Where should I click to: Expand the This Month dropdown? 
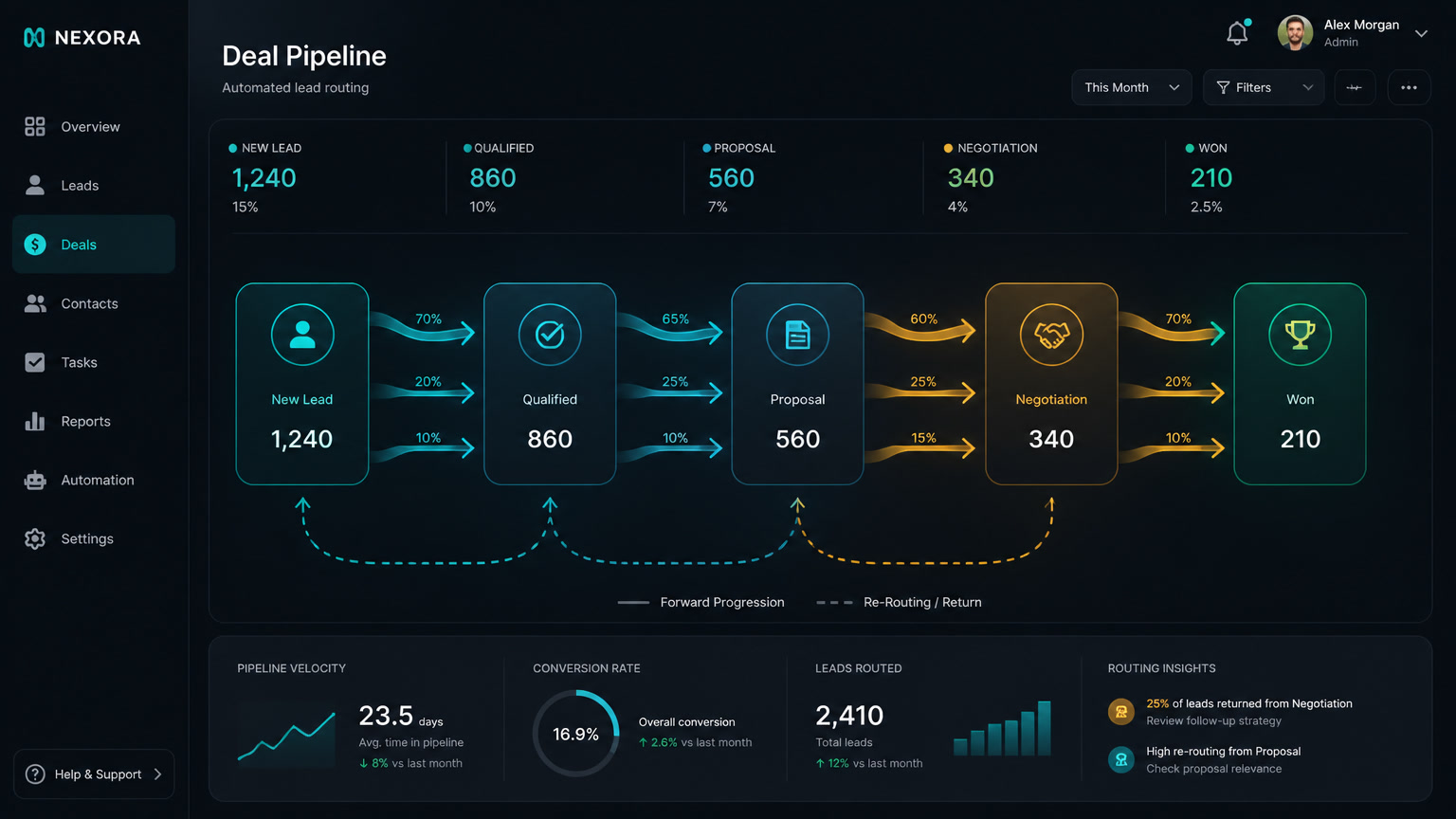coord(1132,87)
